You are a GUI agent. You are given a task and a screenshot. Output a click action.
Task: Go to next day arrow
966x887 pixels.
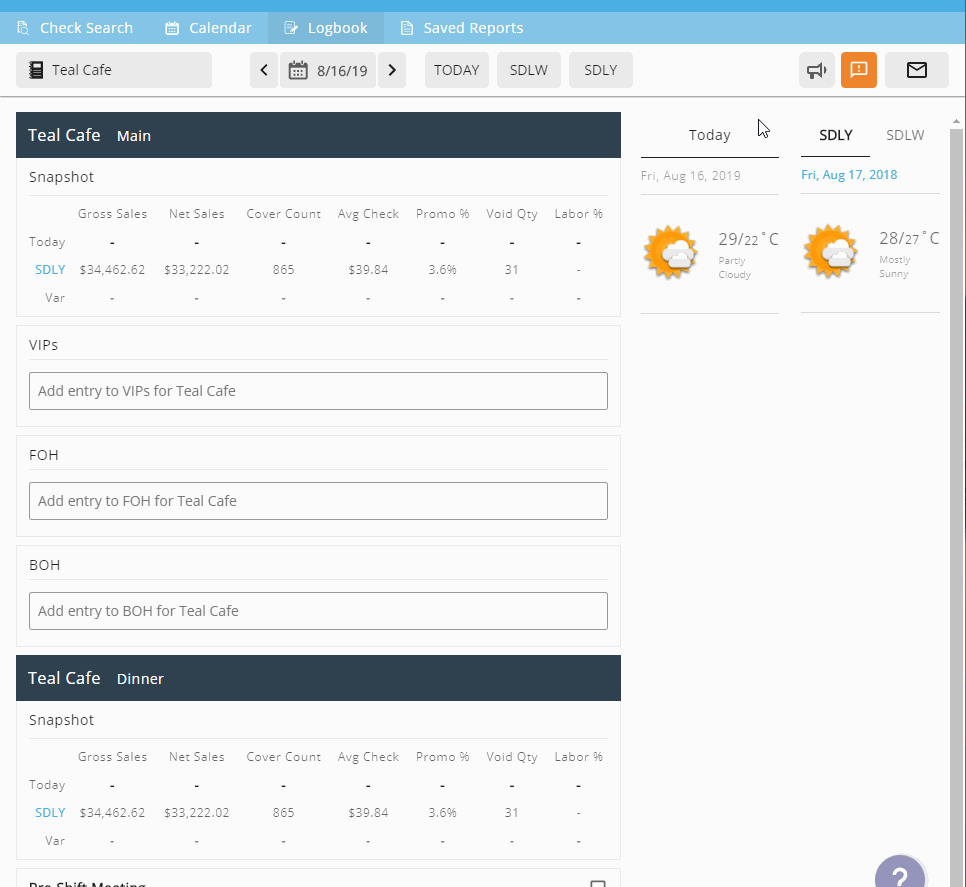392,70
